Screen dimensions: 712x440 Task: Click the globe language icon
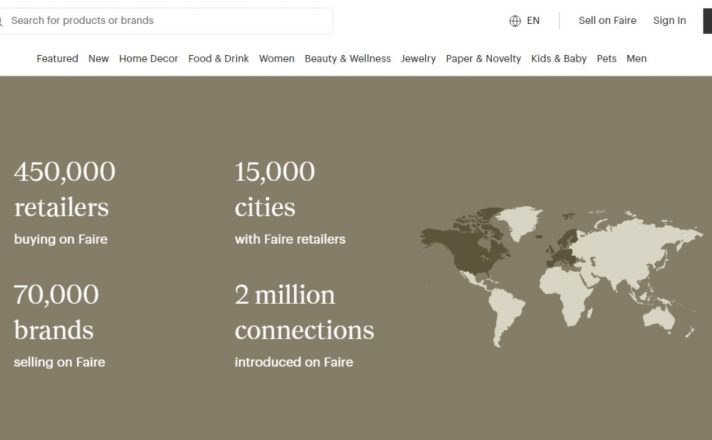[x=514, y=21]
